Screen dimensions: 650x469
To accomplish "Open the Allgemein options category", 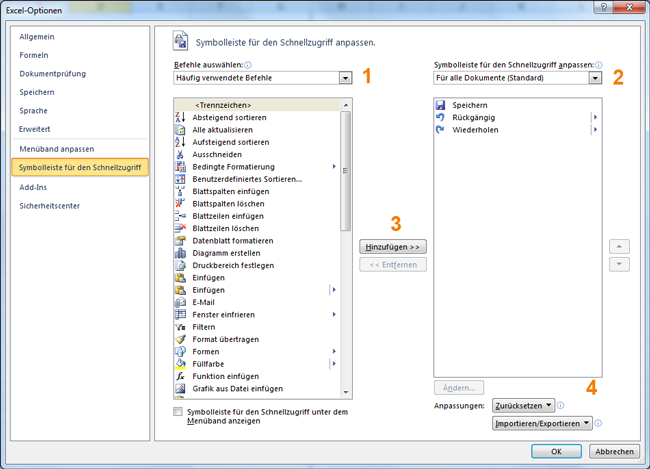I will (x=37, y=37).
